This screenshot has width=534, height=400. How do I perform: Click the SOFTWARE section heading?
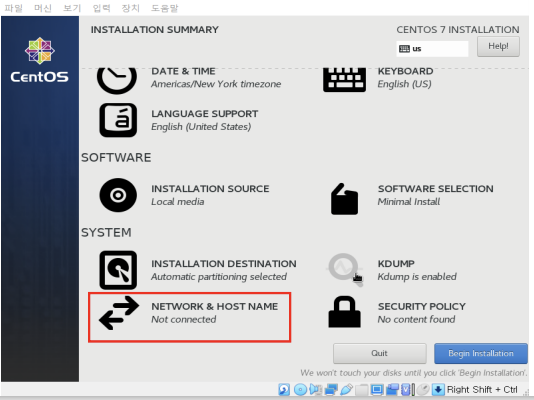coord(116,158)
